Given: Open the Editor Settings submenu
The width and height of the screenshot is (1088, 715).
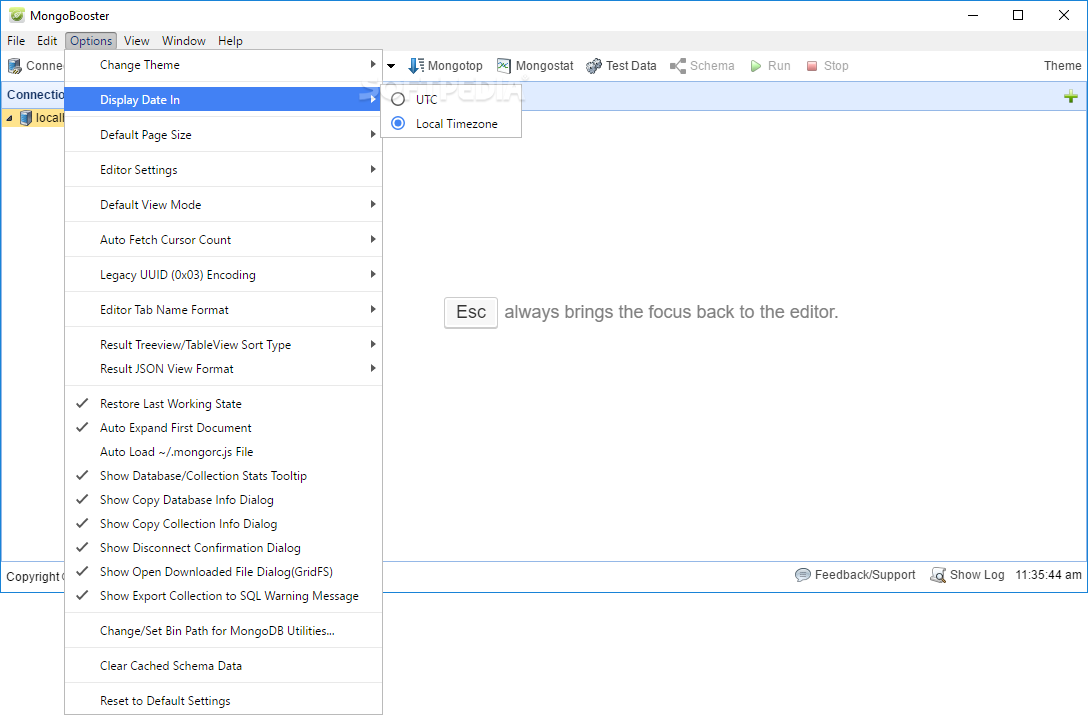Looking at the screenshot, I should click(223, 170).
